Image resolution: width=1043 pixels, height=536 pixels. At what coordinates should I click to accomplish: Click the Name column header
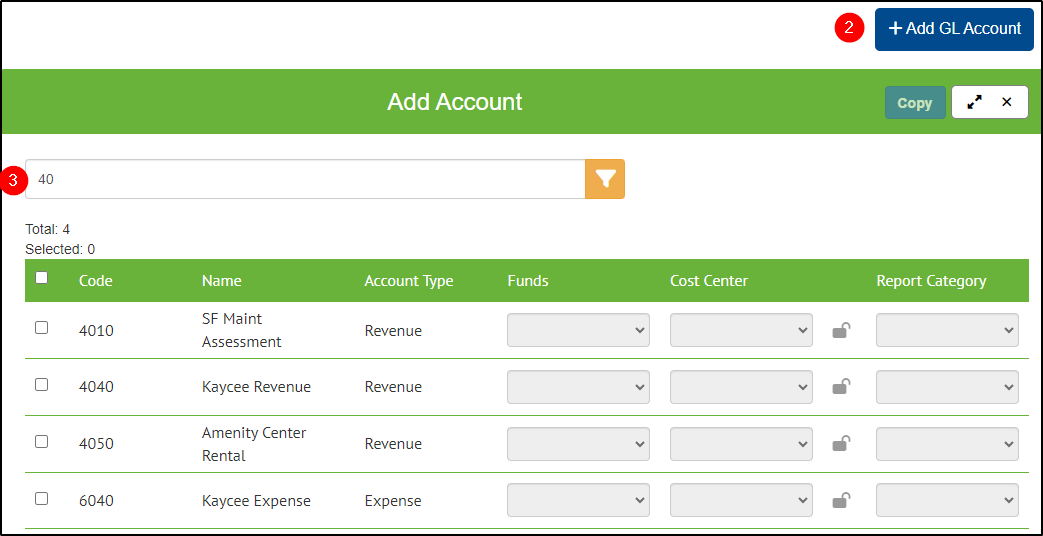pyautogui.click(x=222, y=281)
